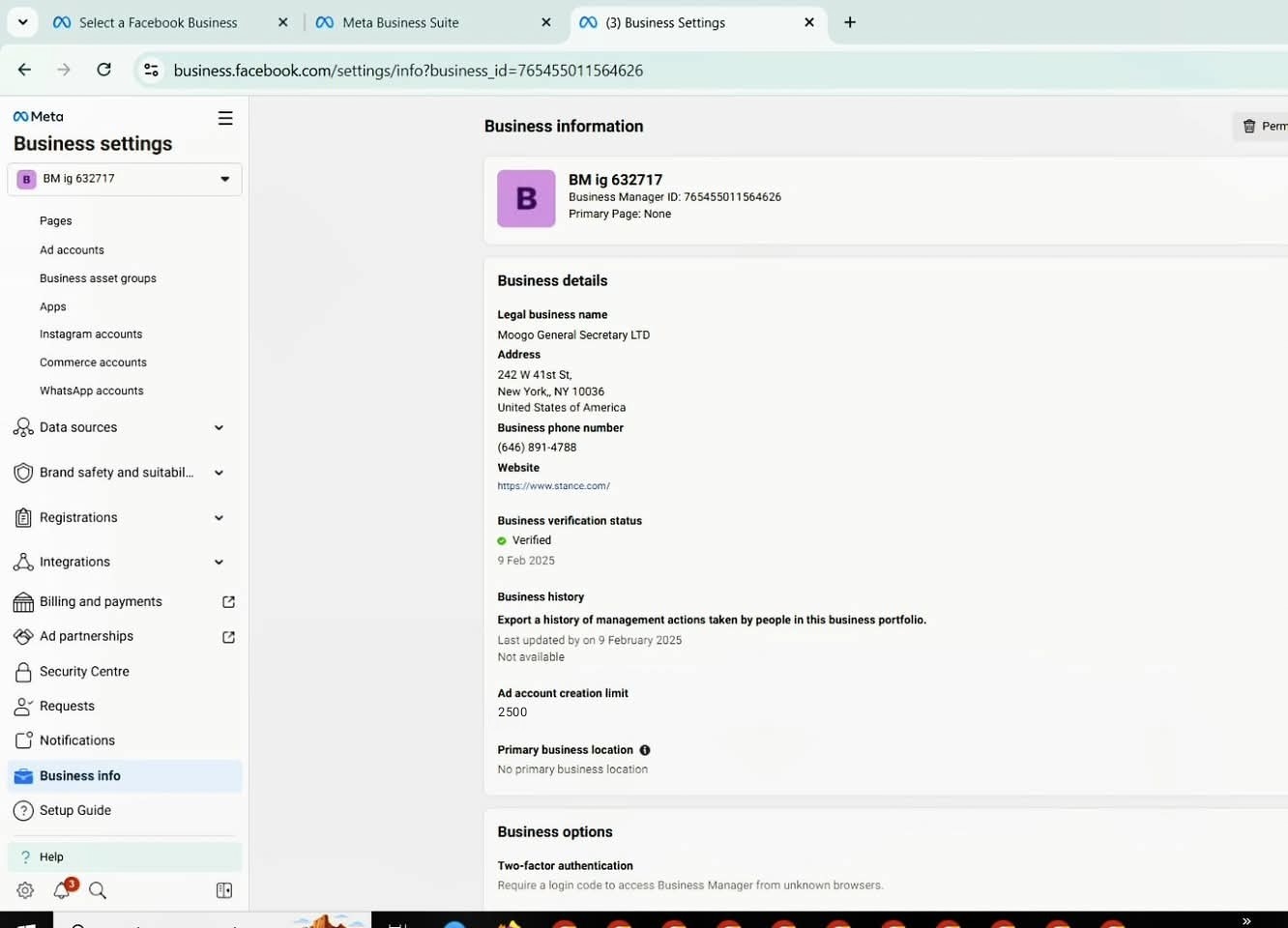Image resolution: width=1288 pixels, height=928 pixels.
Task: Reload the page
Action: click(104, 70)
